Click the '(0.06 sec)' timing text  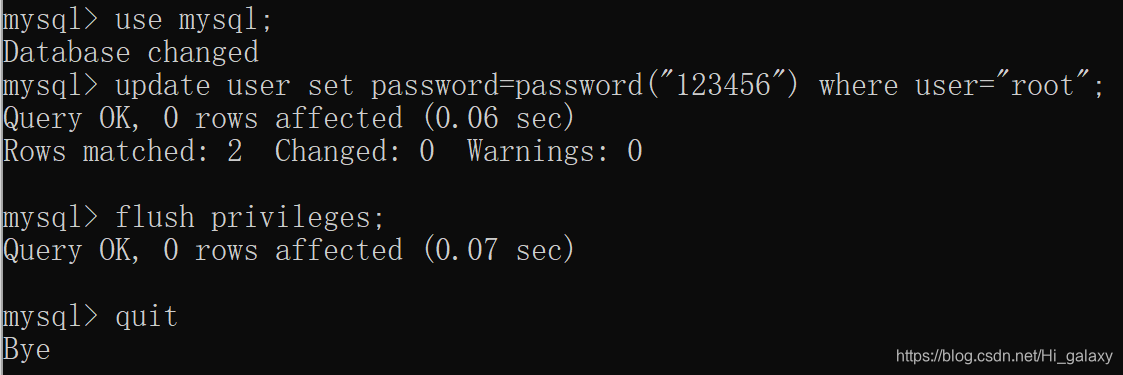[x=499, y=119]
